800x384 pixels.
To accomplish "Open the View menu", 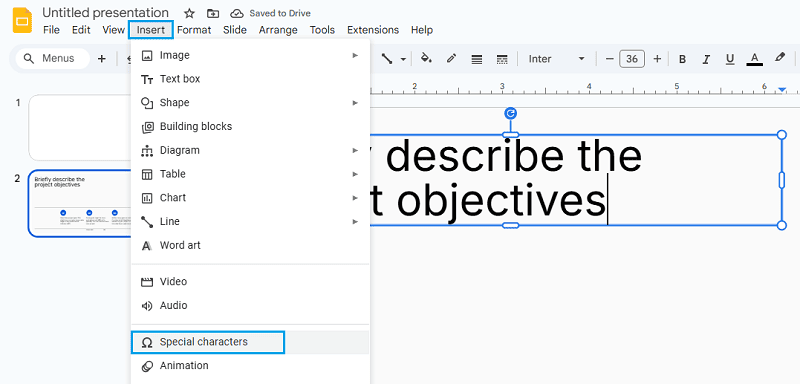I will pos(113,30).
